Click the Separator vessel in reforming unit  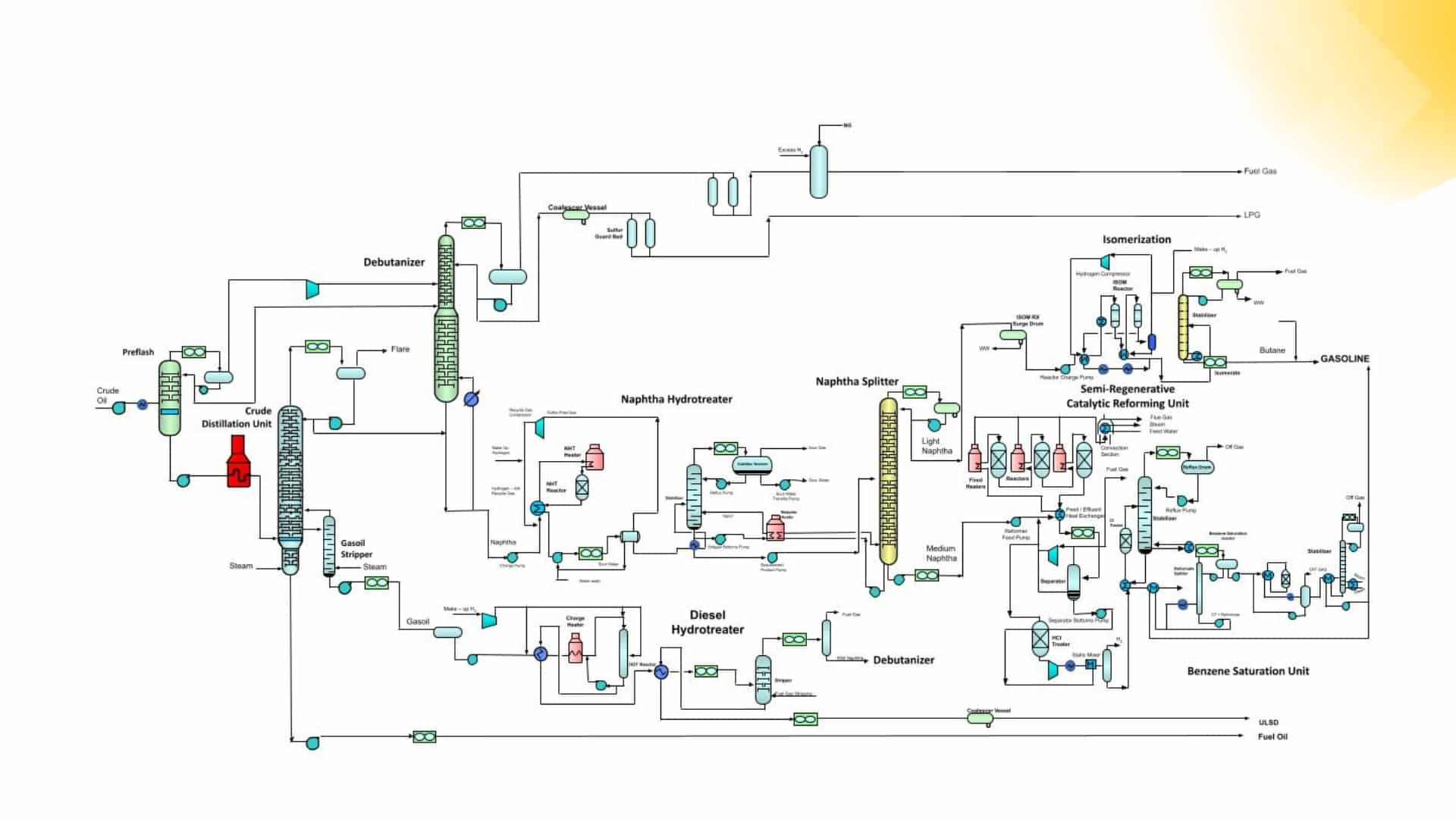coord(1073,580)
